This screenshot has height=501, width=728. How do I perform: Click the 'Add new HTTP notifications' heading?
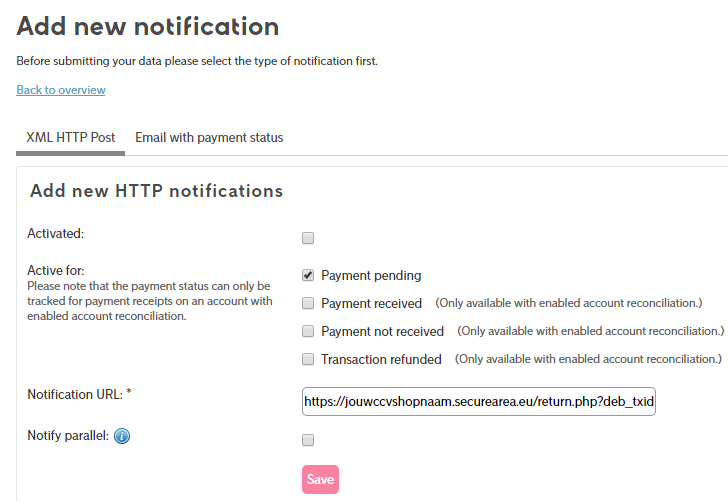coord(157,190)
